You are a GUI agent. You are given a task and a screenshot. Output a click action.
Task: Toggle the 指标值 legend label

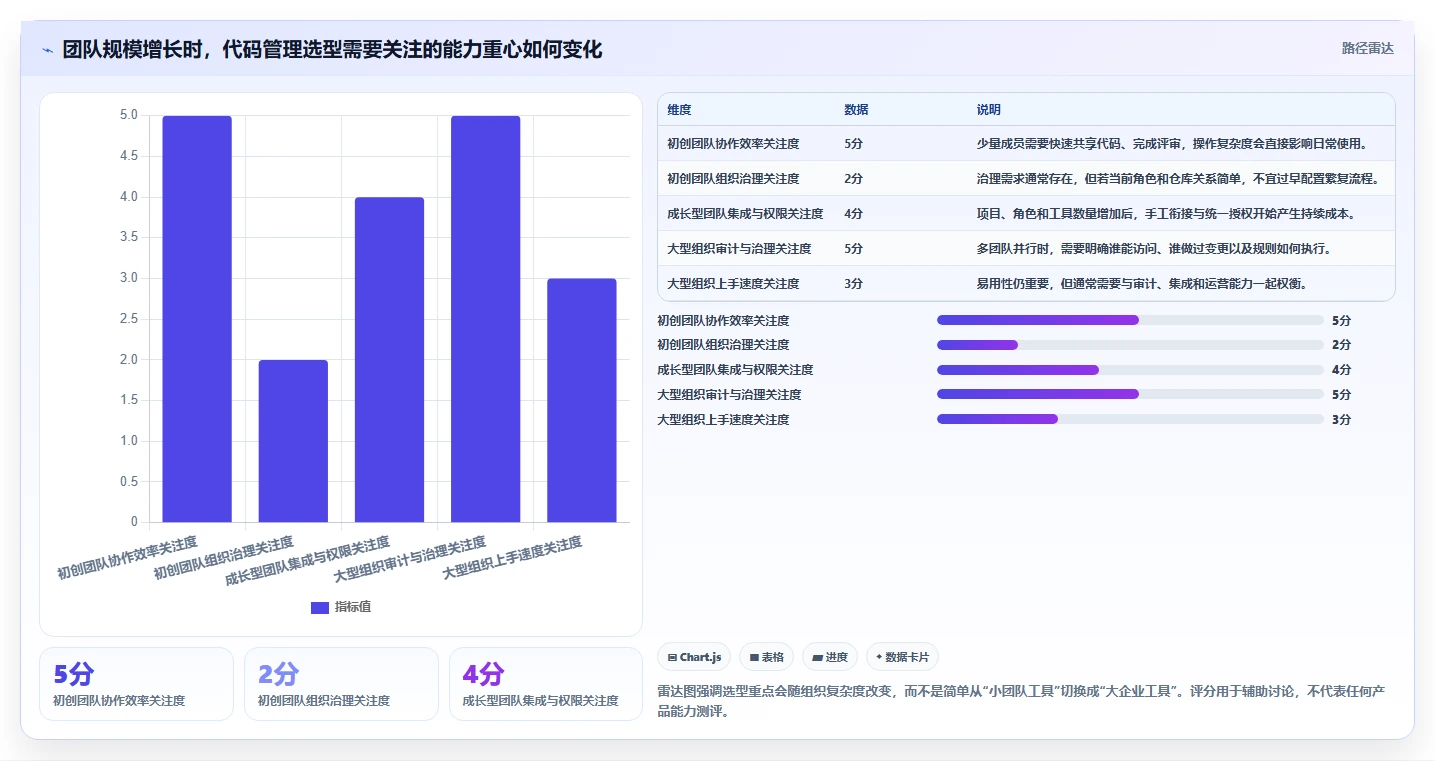click(353, 607)
